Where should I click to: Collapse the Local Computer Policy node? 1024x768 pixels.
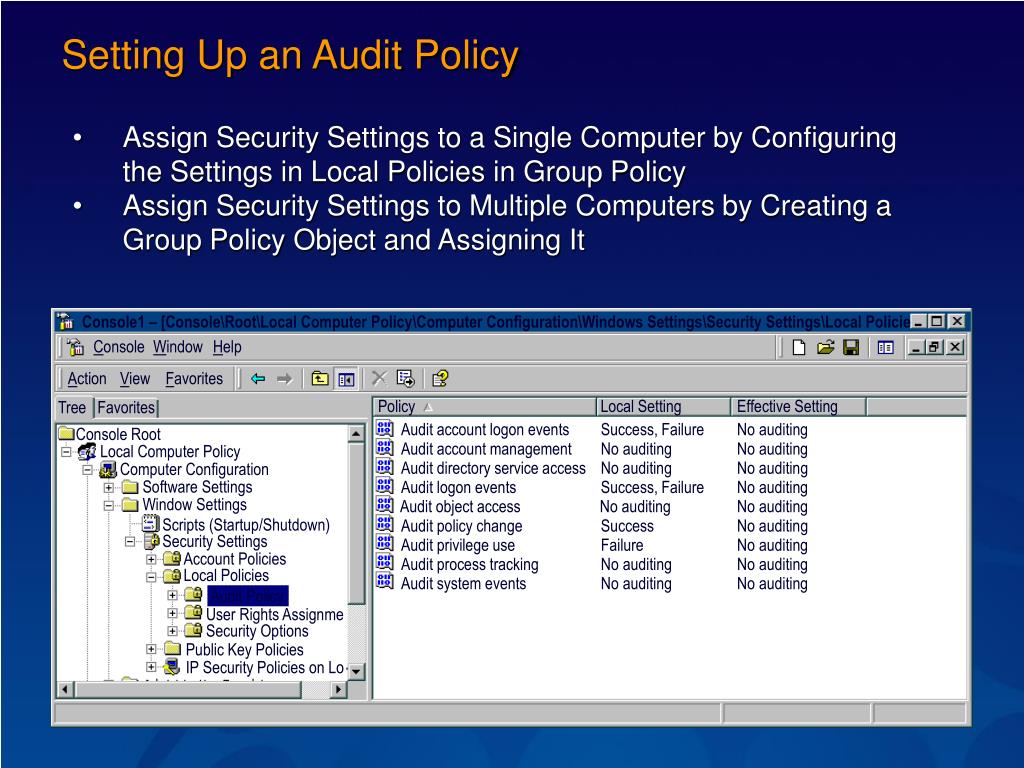[x=66, y=452]
